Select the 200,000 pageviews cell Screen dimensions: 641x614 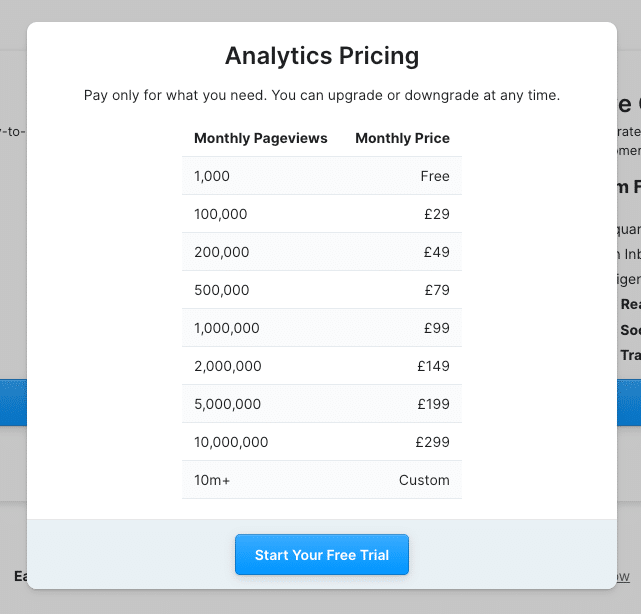(x=221, y=252)
